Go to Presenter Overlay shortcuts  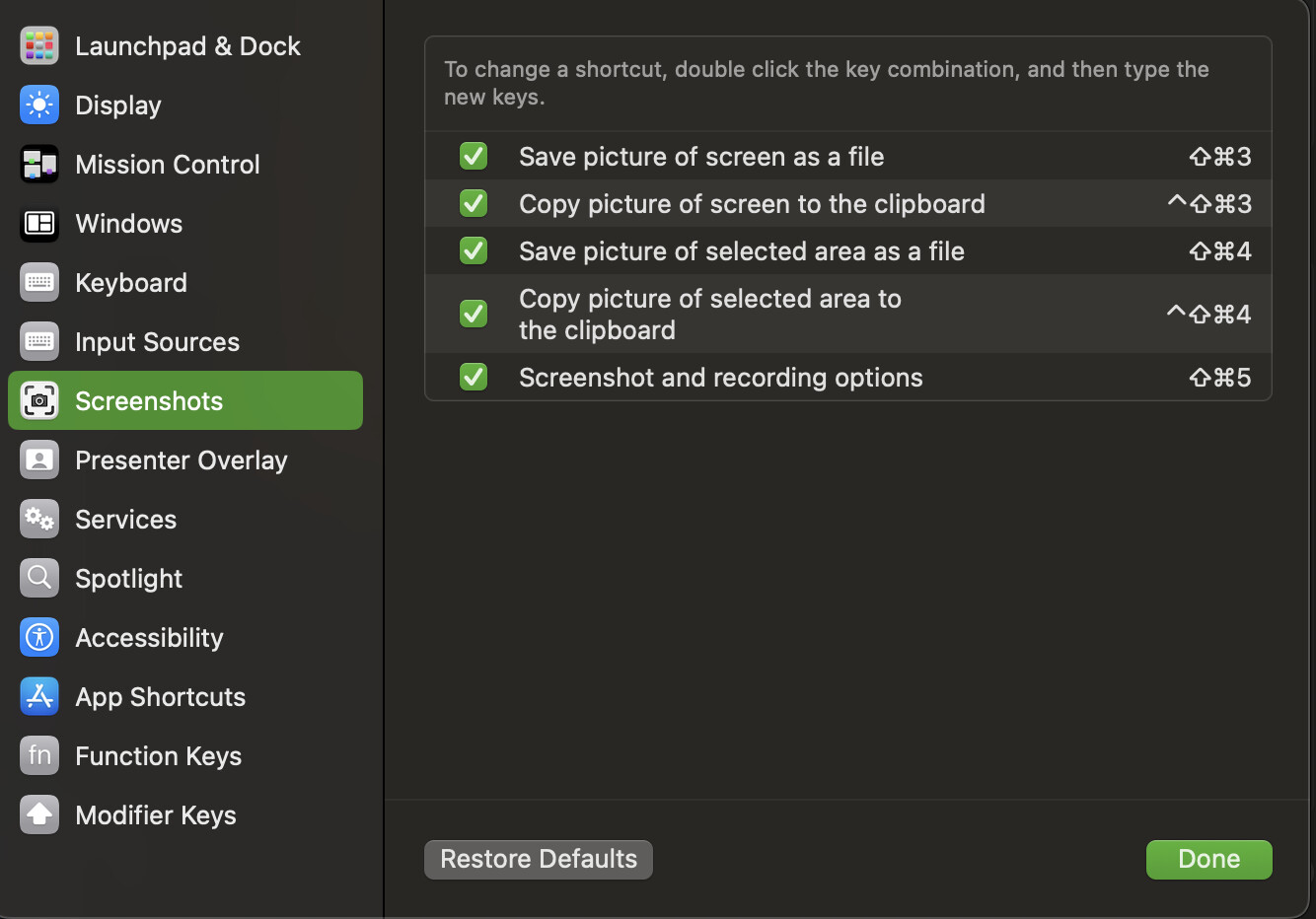click(181, 460)
